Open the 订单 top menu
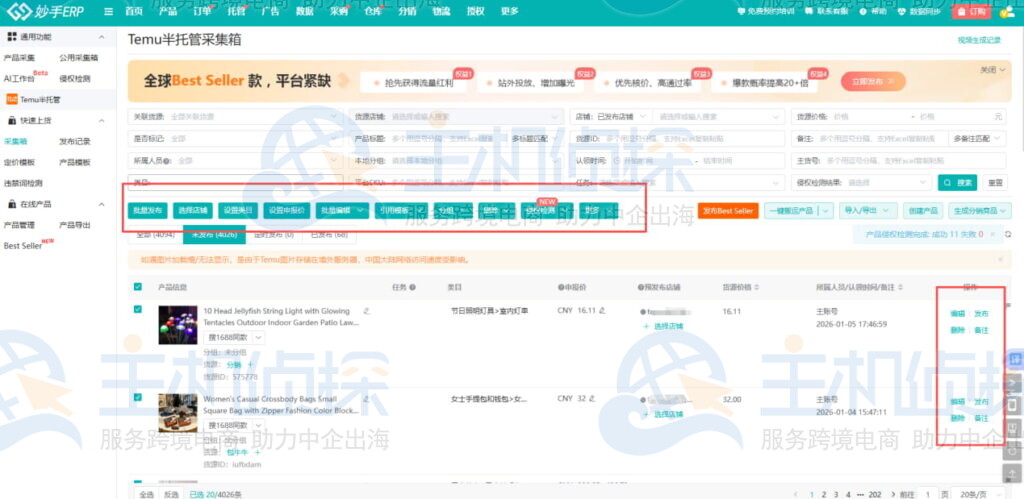Viewport: 1024px width, 499px height. (x=202, y=11)
